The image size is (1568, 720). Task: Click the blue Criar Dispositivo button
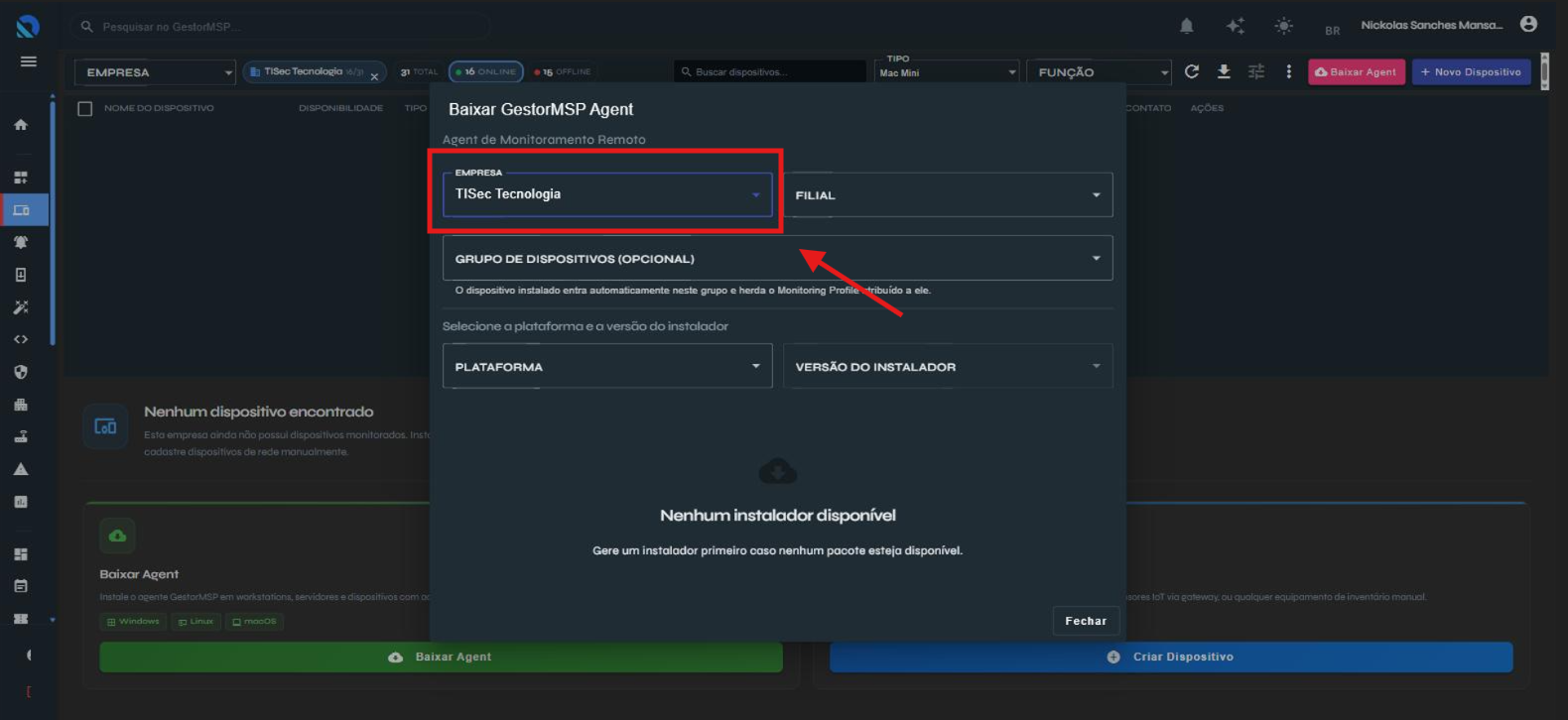click(x=1171, y=657)
